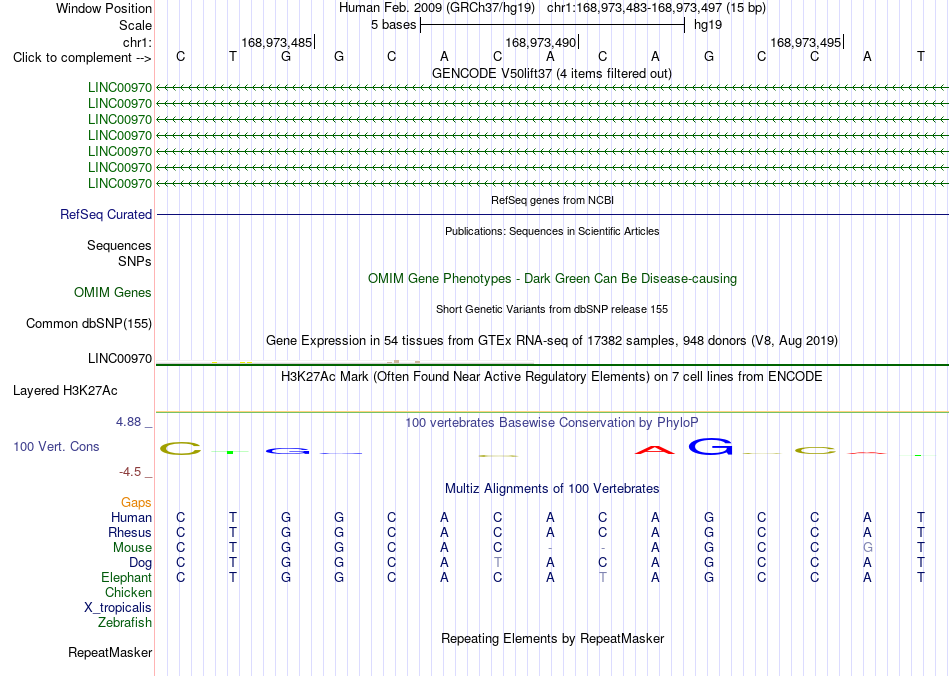
Task: Select the Zebrafish alignment row label
Action: [x=125, y=623]
